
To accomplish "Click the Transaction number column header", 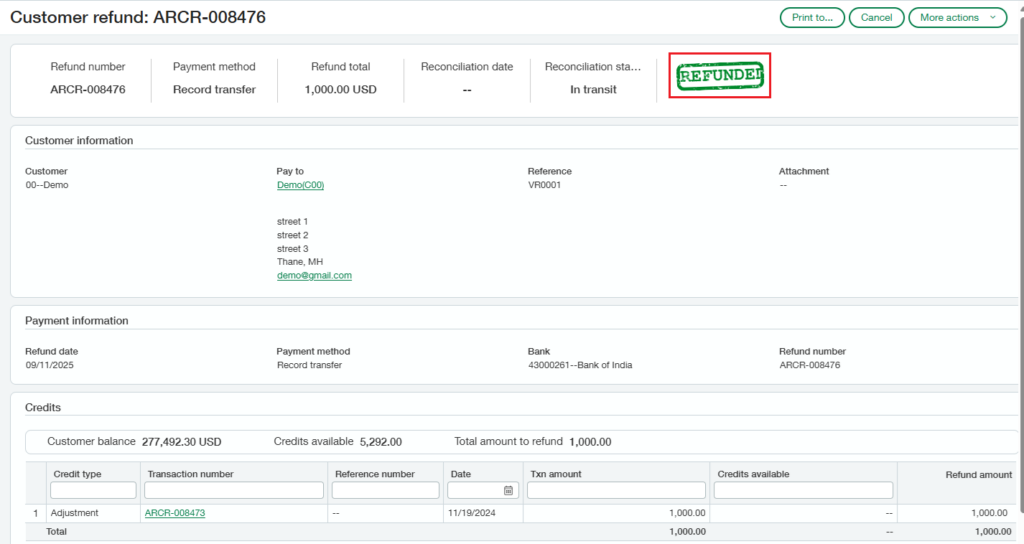I will tap(191, 474).
